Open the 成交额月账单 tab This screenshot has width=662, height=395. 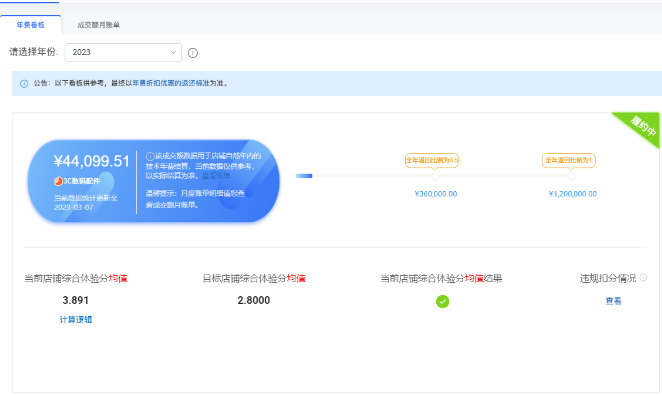pos(98,25)
